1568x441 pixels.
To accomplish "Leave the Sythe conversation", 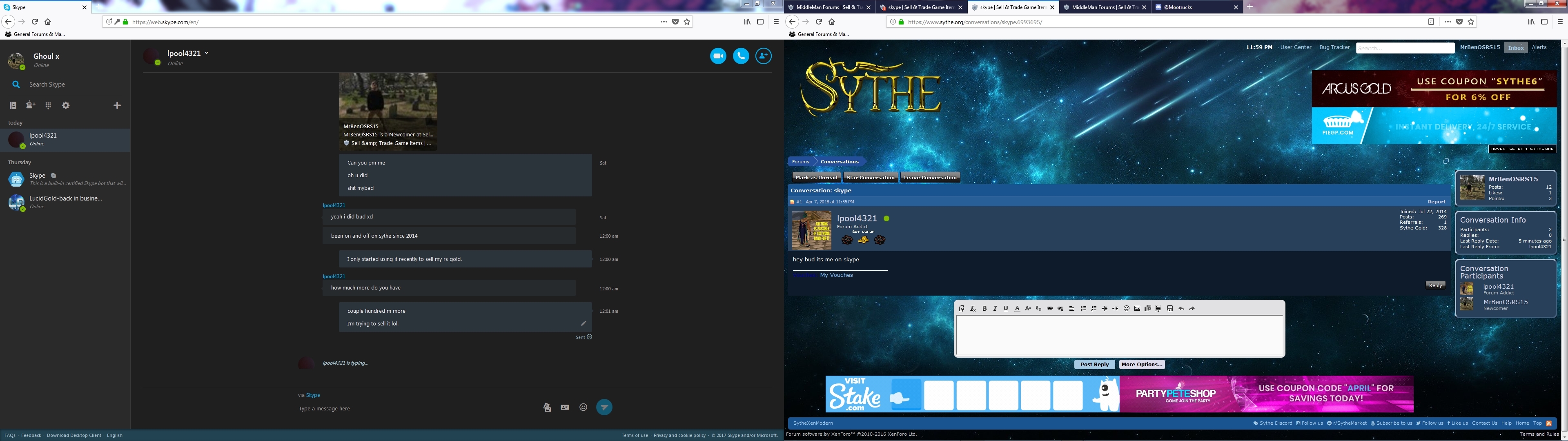I will (930, 178).
